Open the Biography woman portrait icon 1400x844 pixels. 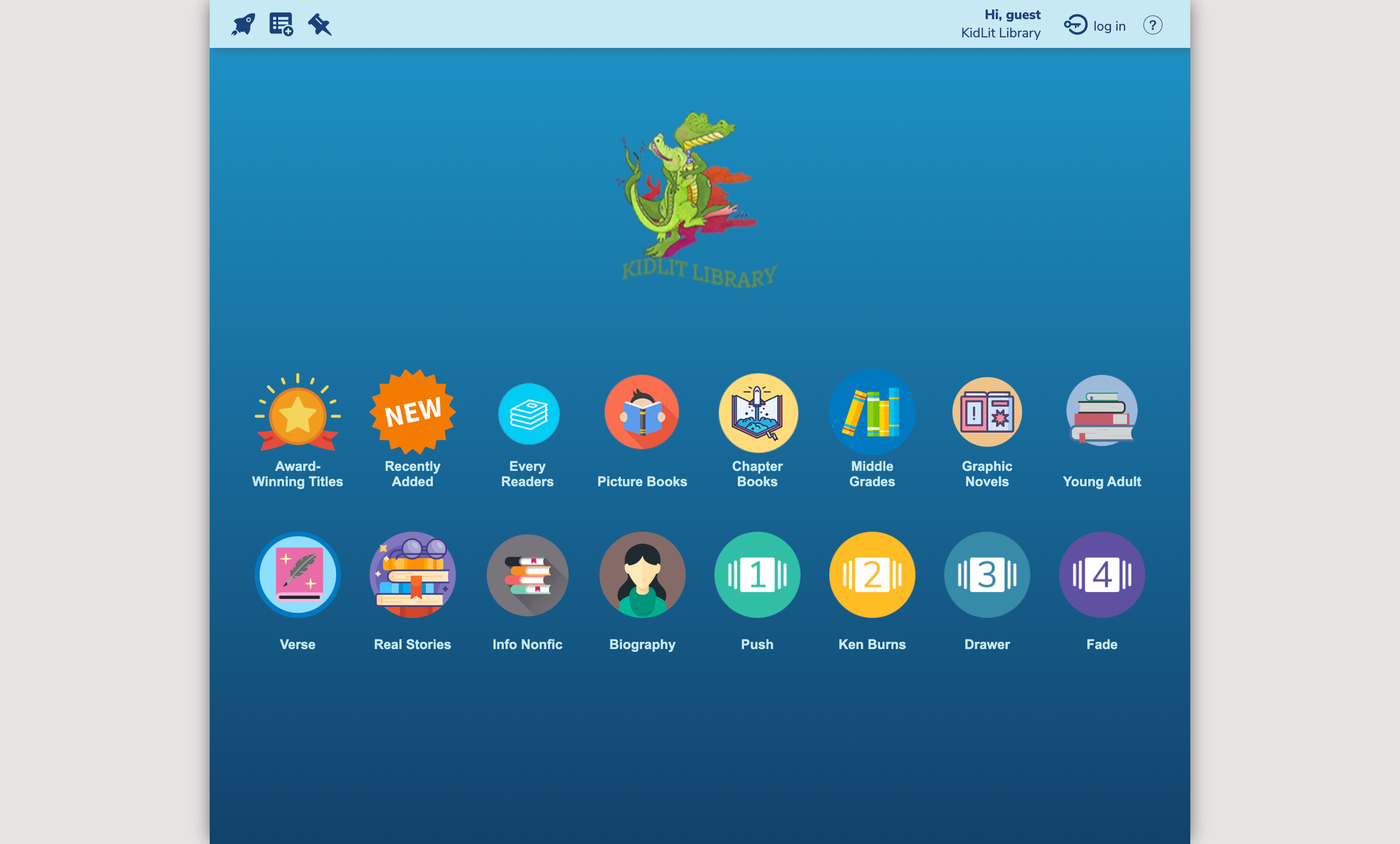point(642,575)
